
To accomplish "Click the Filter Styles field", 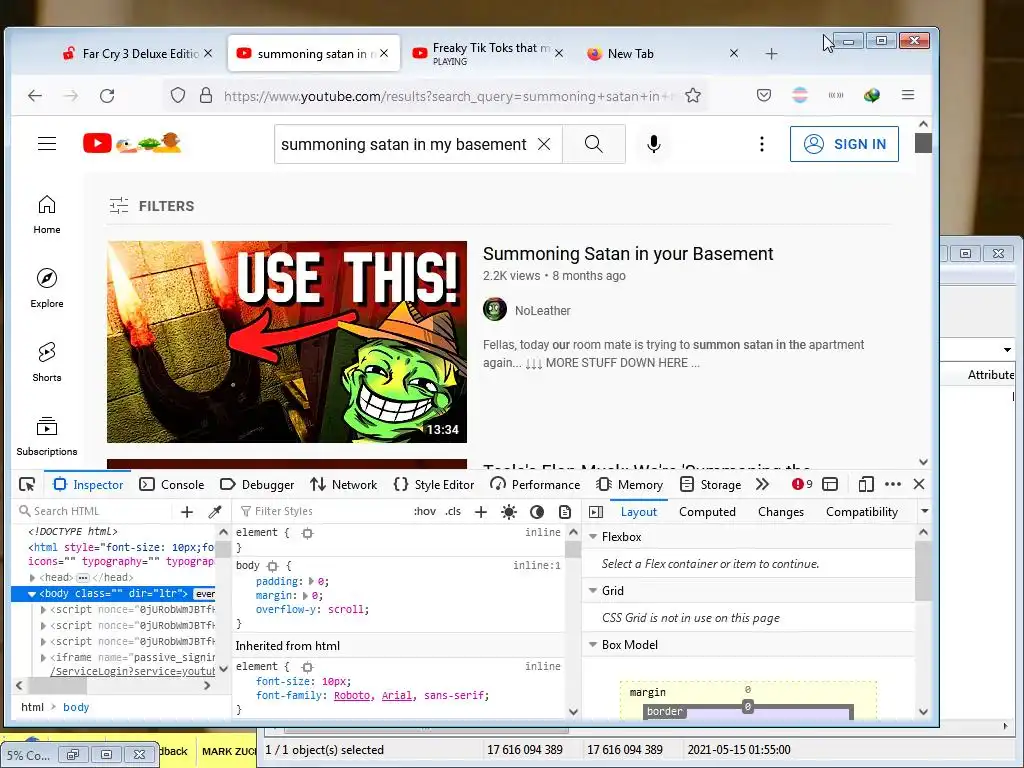I will 320,511.
